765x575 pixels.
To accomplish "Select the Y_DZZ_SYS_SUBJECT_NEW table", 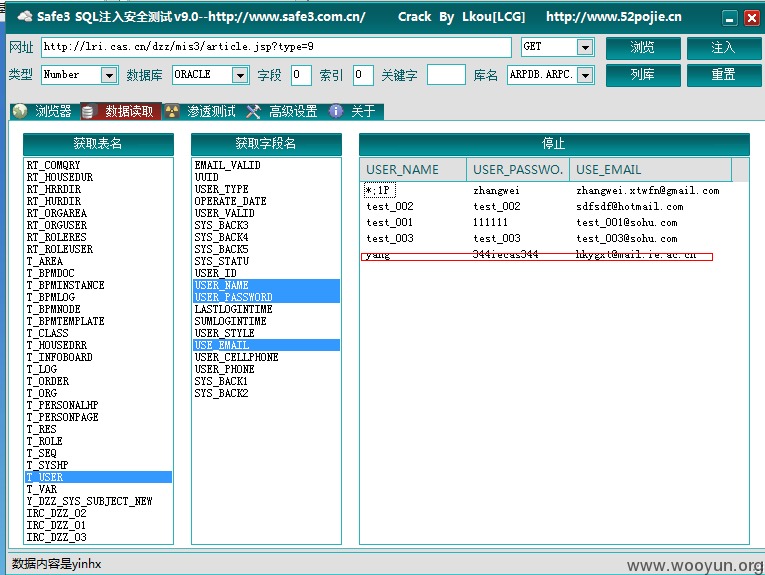I will tap(98, 501).
